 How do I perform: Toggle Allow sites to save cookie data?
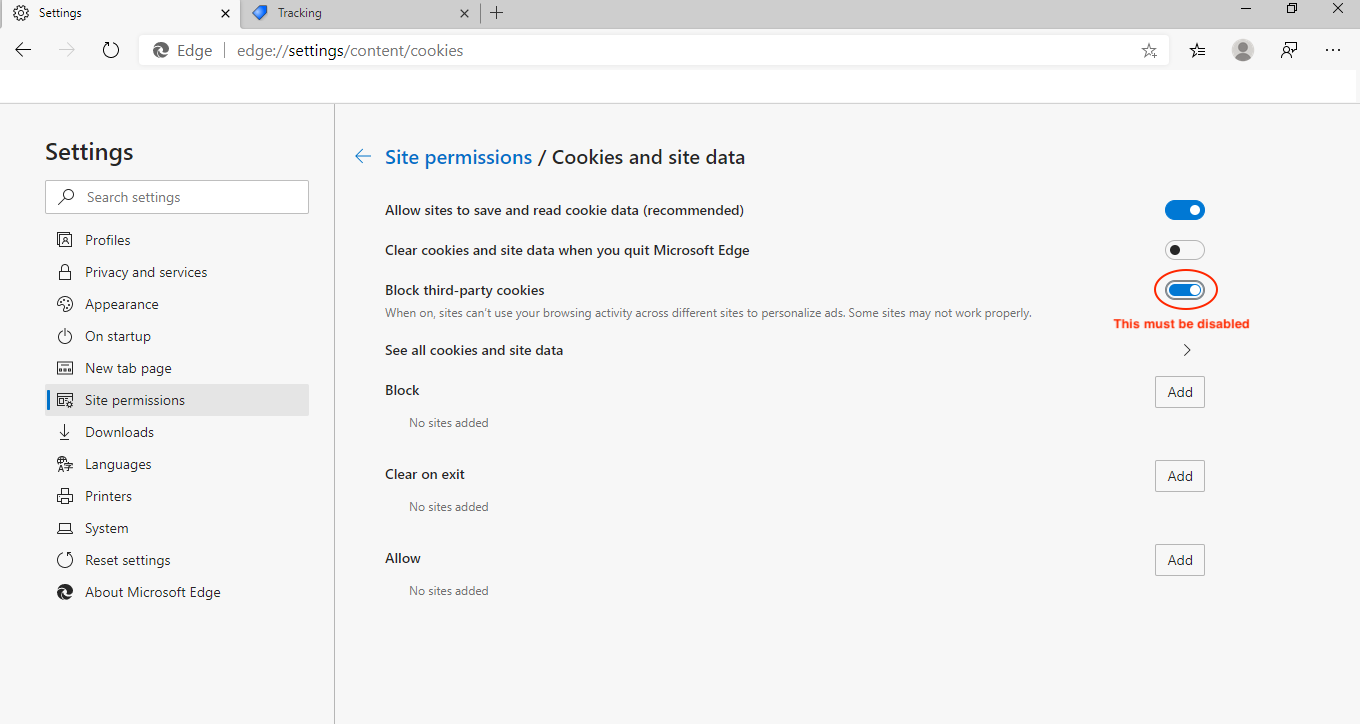1185,210
